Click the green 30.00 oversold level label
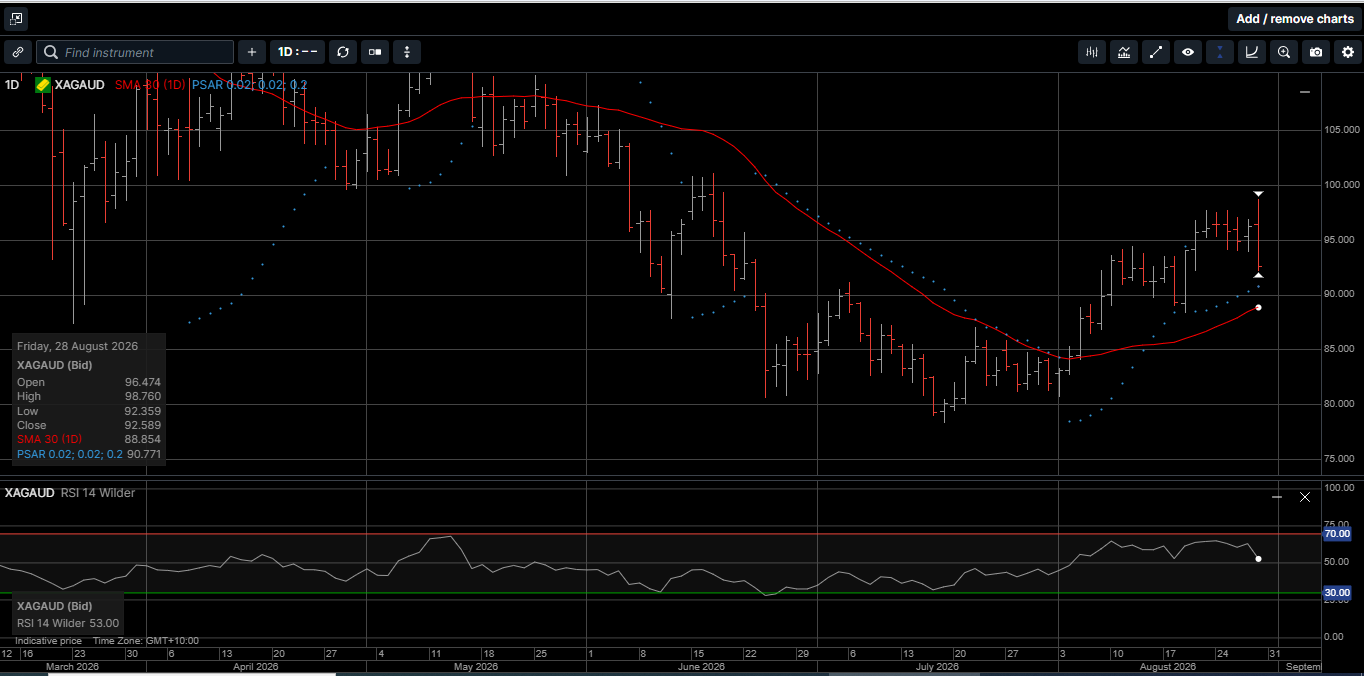1364x676 pixels. 1337,593
